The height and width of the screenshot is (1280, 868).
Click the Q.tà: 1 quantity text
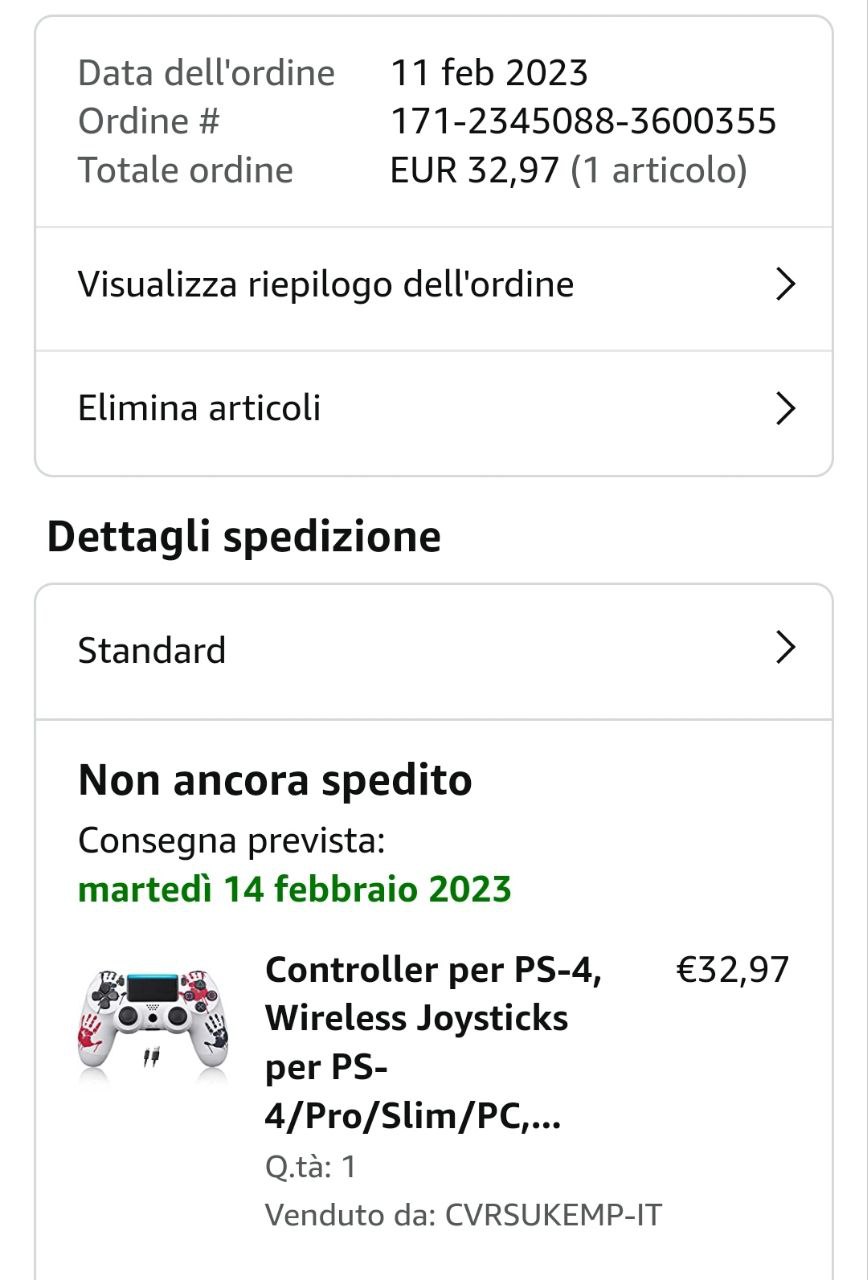(310, 1167)
